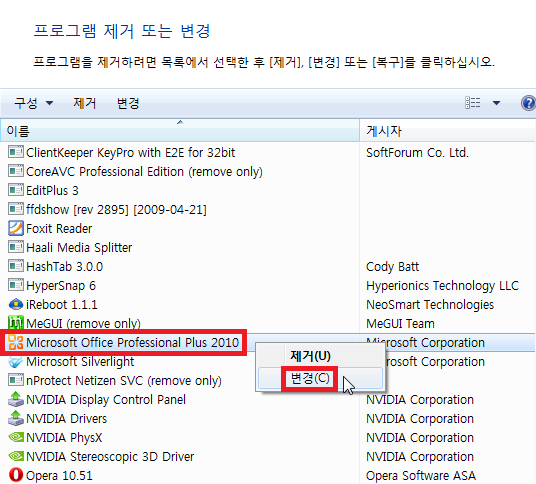
Task: Click the nProtect Netizen SVC icon
Action: click(x=16, y=380)
